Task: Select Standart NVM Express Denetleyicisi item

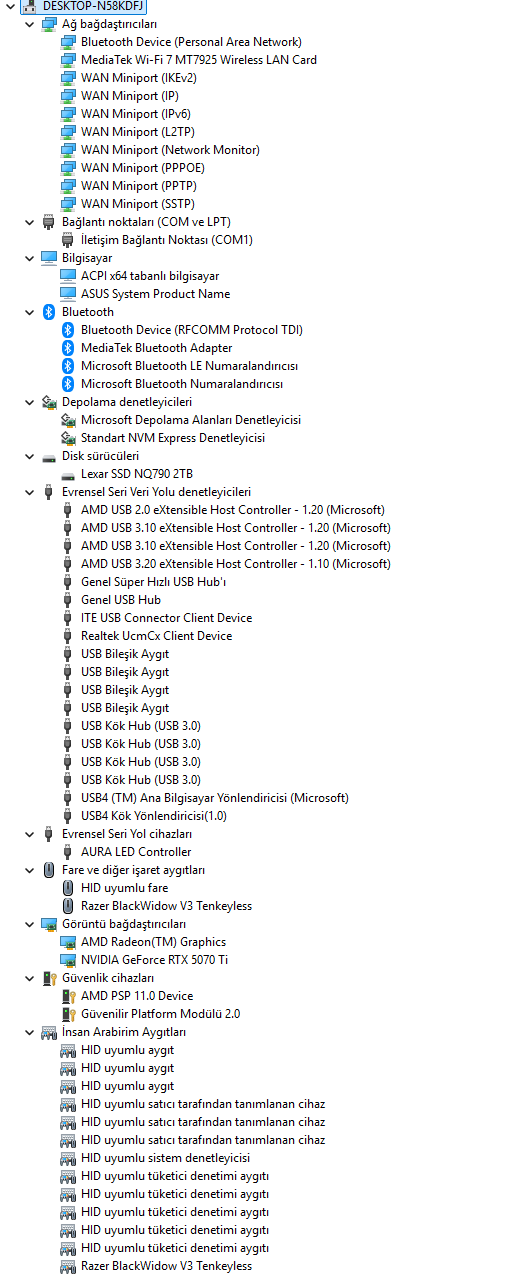Action: click(x=173, y=438)
